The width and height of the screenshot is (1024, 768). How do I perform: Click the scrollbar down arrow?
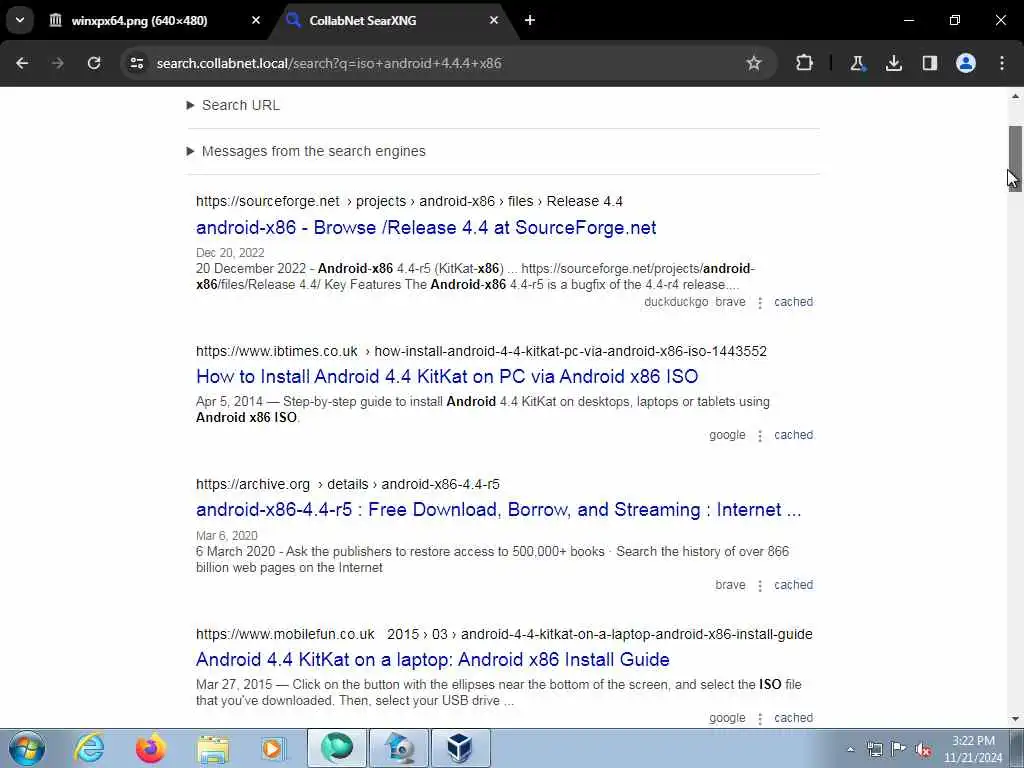coord(1015,719)
